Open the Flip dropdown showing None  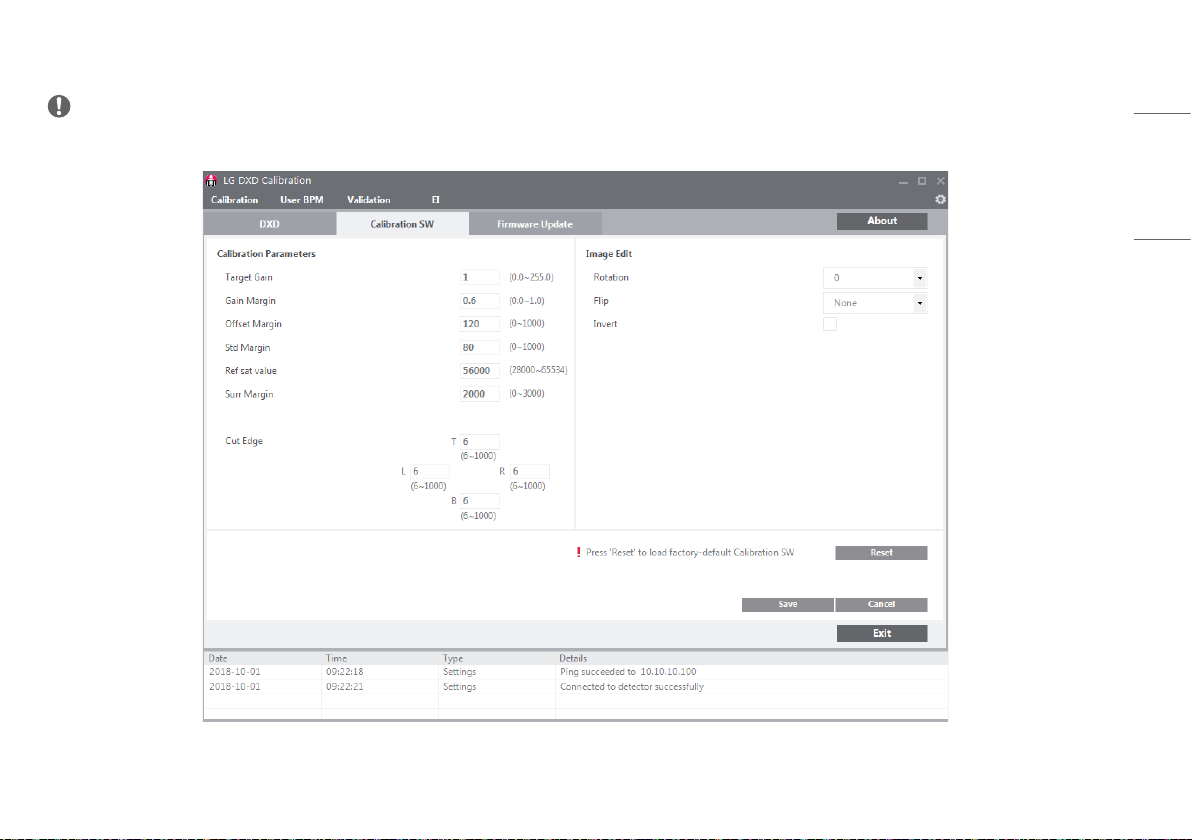tap(875, 303)
